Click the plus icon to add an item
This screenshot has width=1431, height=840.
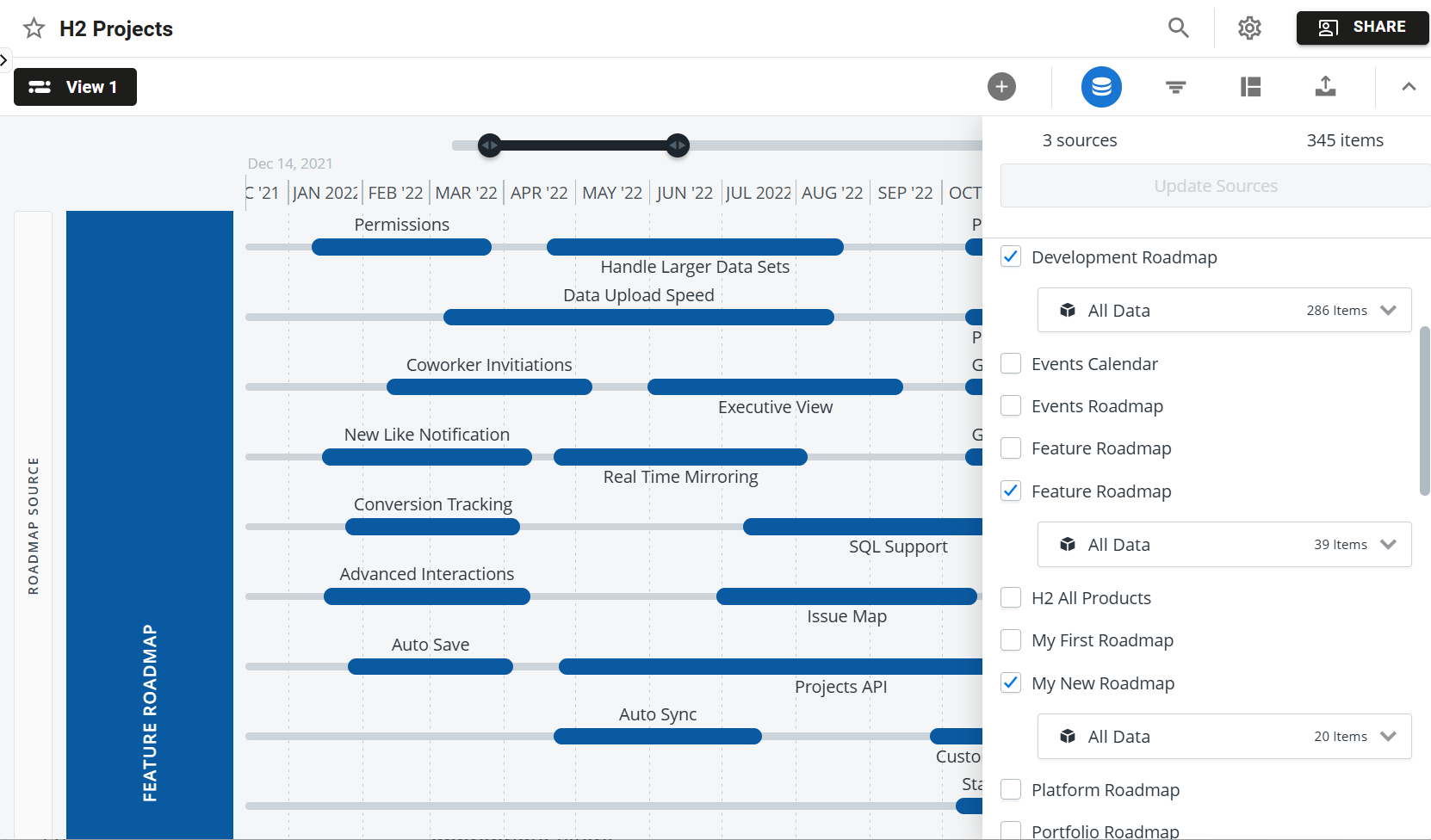(1001, 86)
